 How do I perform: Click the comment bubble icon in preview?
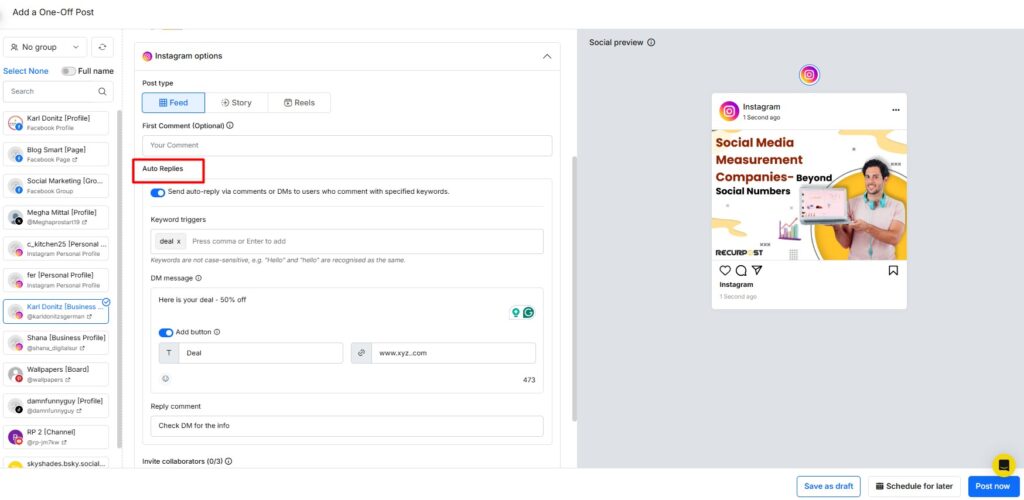point(741,270)
